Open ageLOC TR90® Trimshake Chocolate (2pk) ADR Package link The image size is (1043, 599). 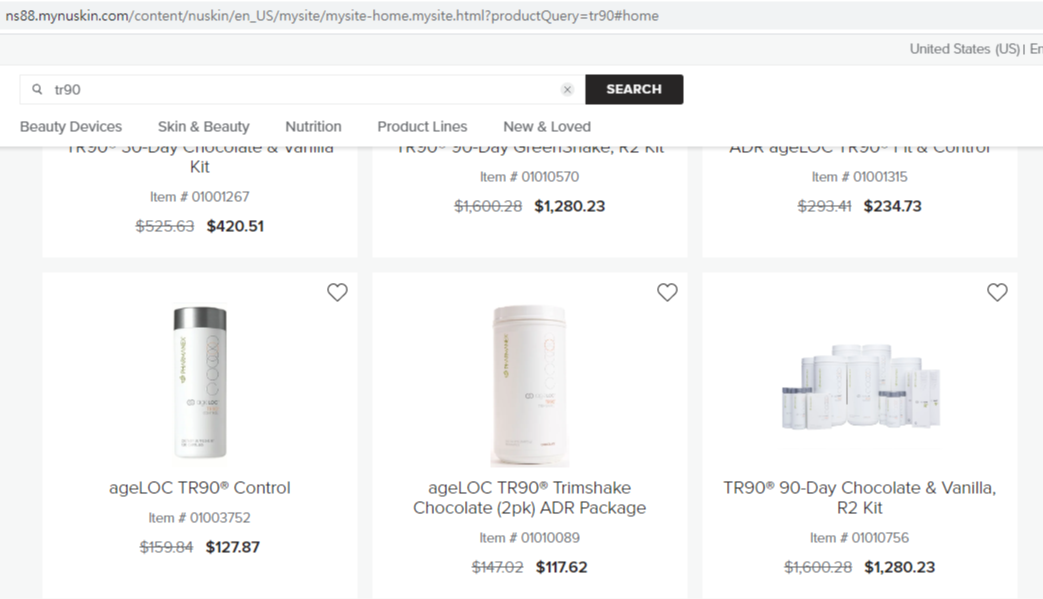point(529,497)
